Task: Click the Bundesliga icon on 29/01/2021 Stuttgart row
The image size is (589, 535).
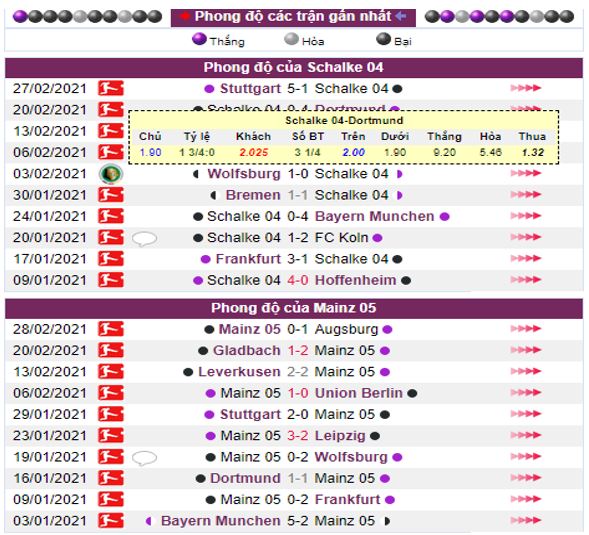Action: pyautogui.click(x=110, y=414)
